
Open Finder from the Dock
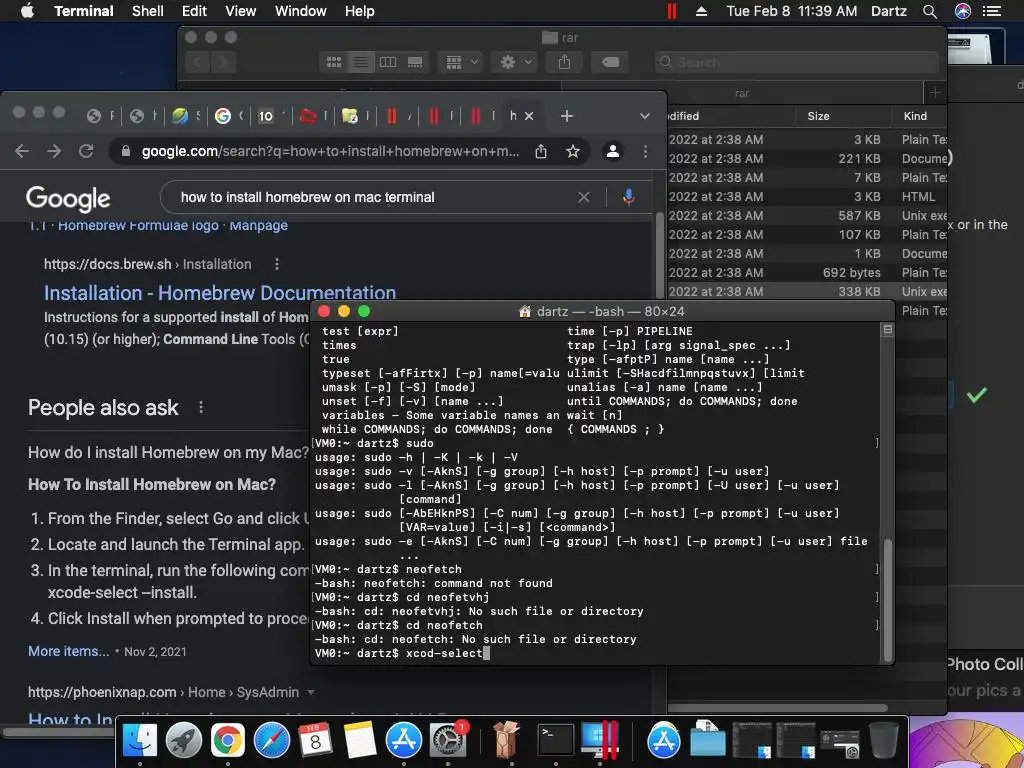click(x=140, y=740)
